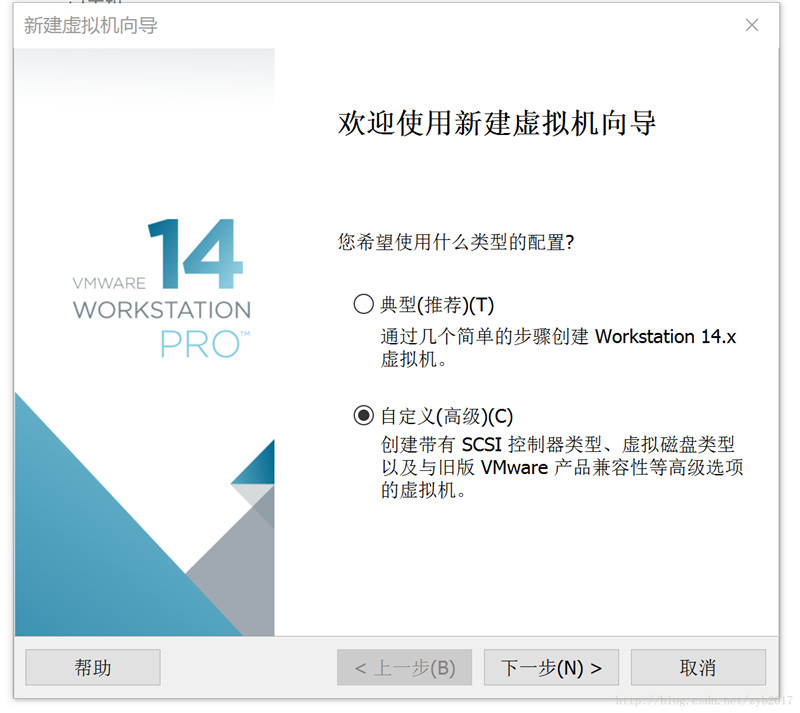Click the large 14 version logo
The width and height of the screenshot is (800, 713).
click(195, 253)
